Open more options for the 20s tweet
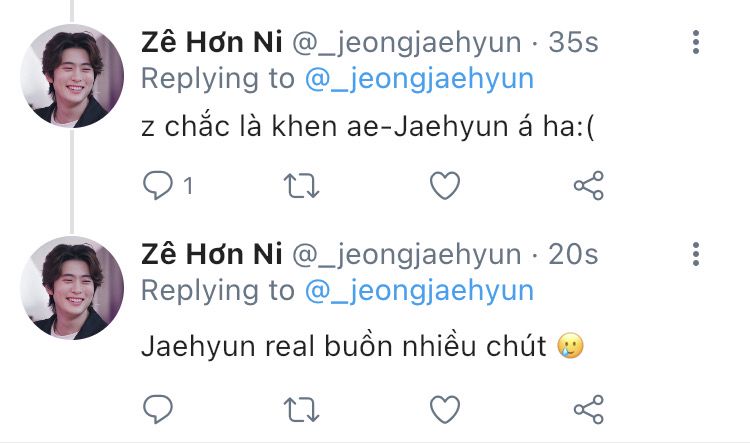The width and height of the screenshot is (750, 443). [x=696, y=254]
